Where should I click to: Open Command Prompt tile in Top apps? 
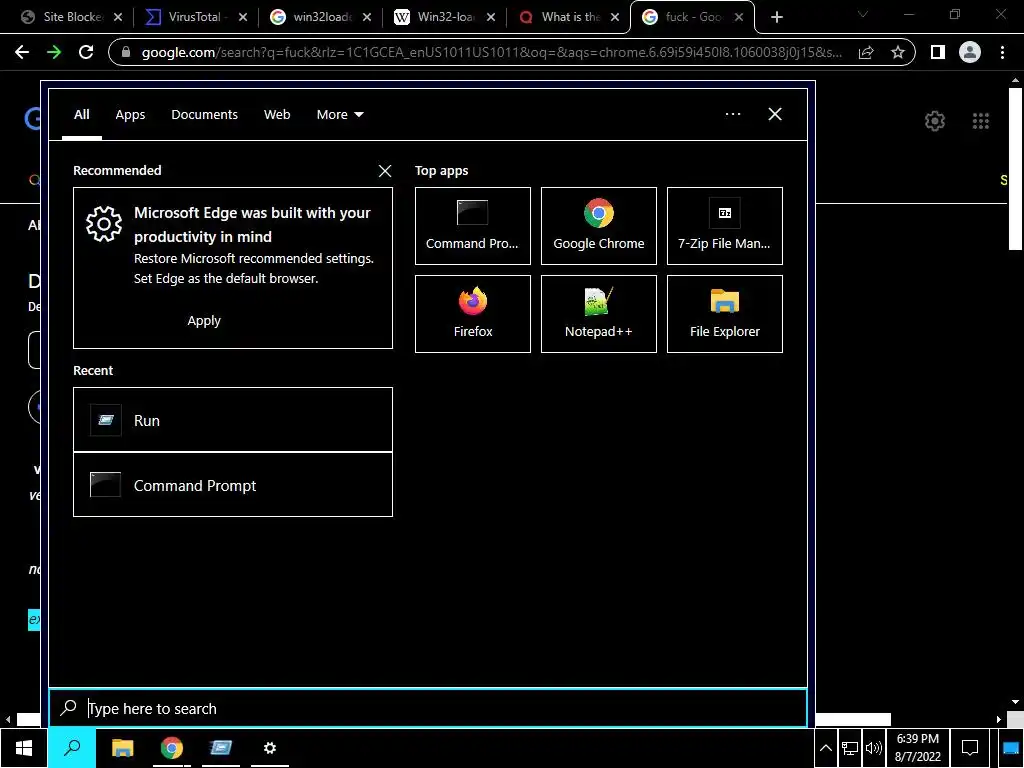point(472,226)
